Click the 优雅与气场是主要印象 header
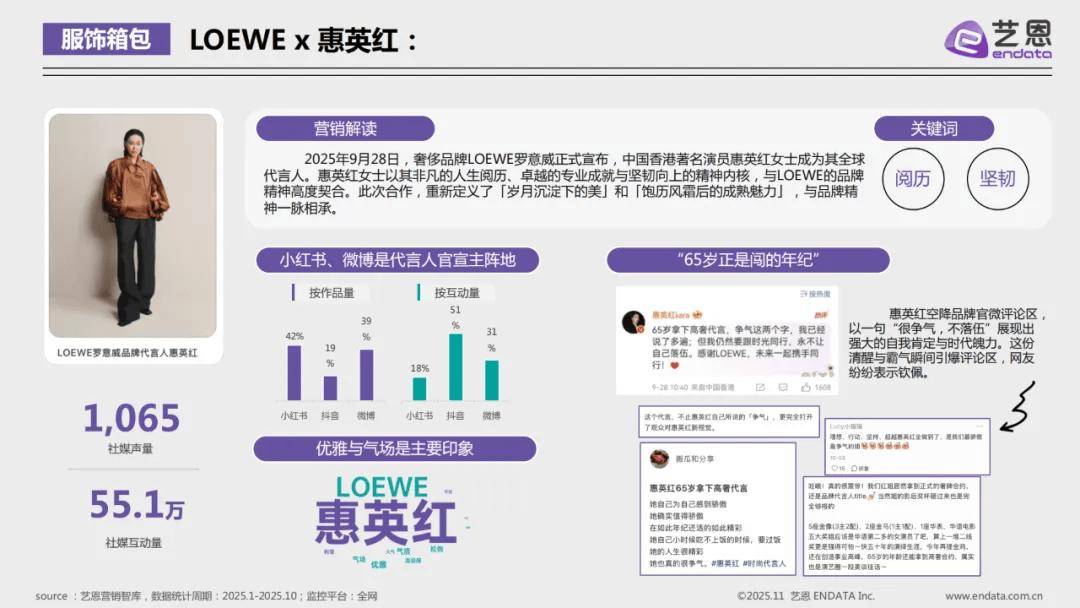Image resolution: width=1080 pixels, height=608 pixels. coord(395,449)
